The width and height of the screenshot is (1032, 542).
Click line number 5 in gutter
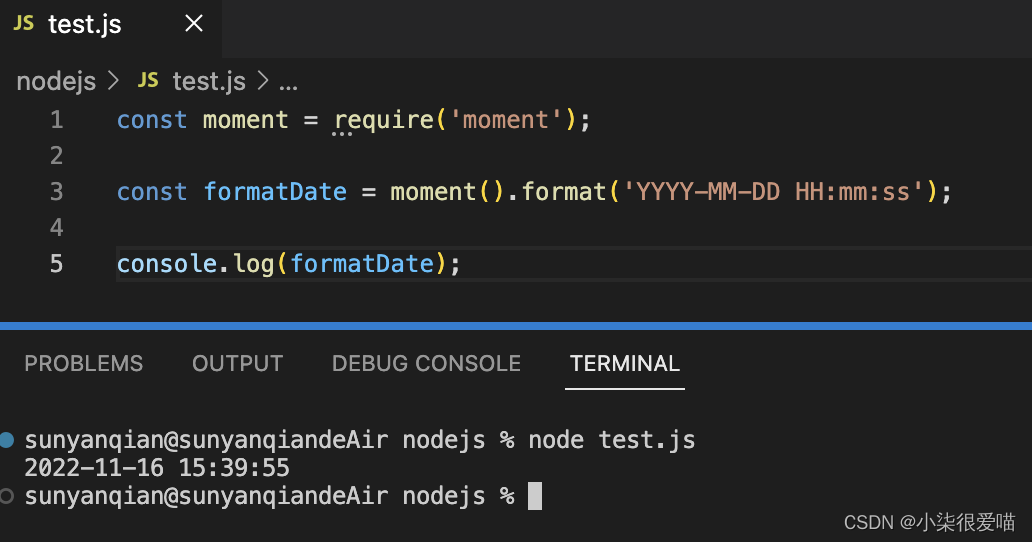click(56, 263)
